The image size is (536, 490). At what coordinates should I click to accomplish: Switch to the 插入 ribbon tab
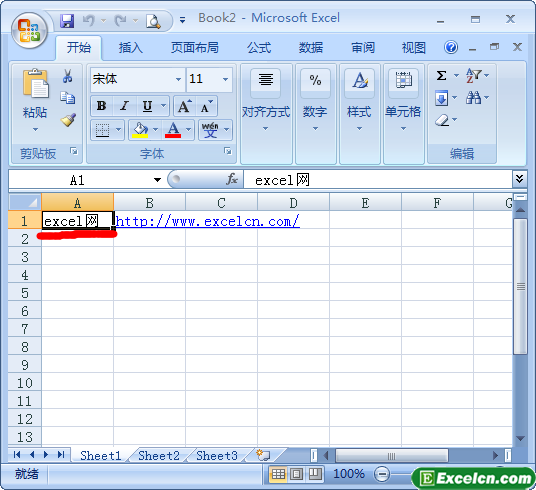click(x=131, y=48)
